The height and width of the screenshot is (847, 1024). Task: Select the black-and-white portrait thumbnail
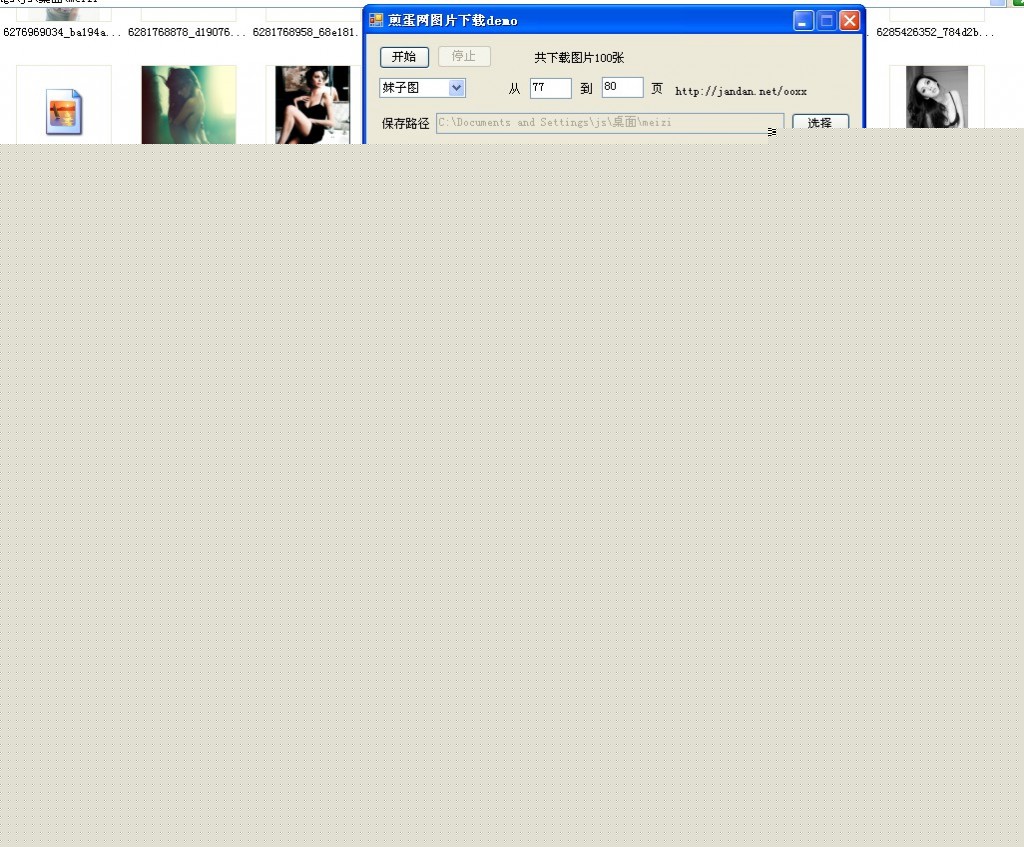point(936,97)
